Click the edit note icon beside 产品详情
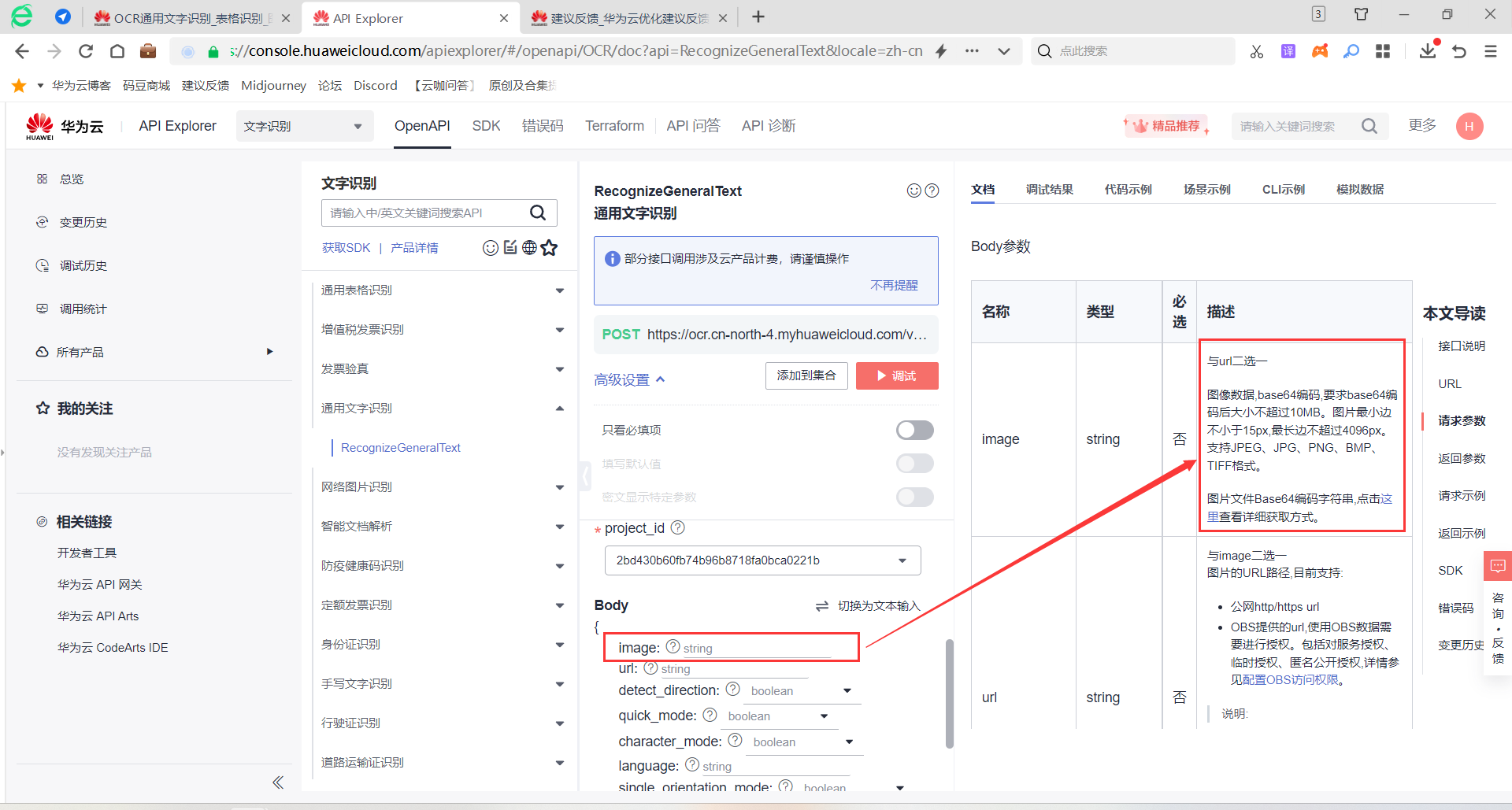1512x810 pixels. pos(510,248)
